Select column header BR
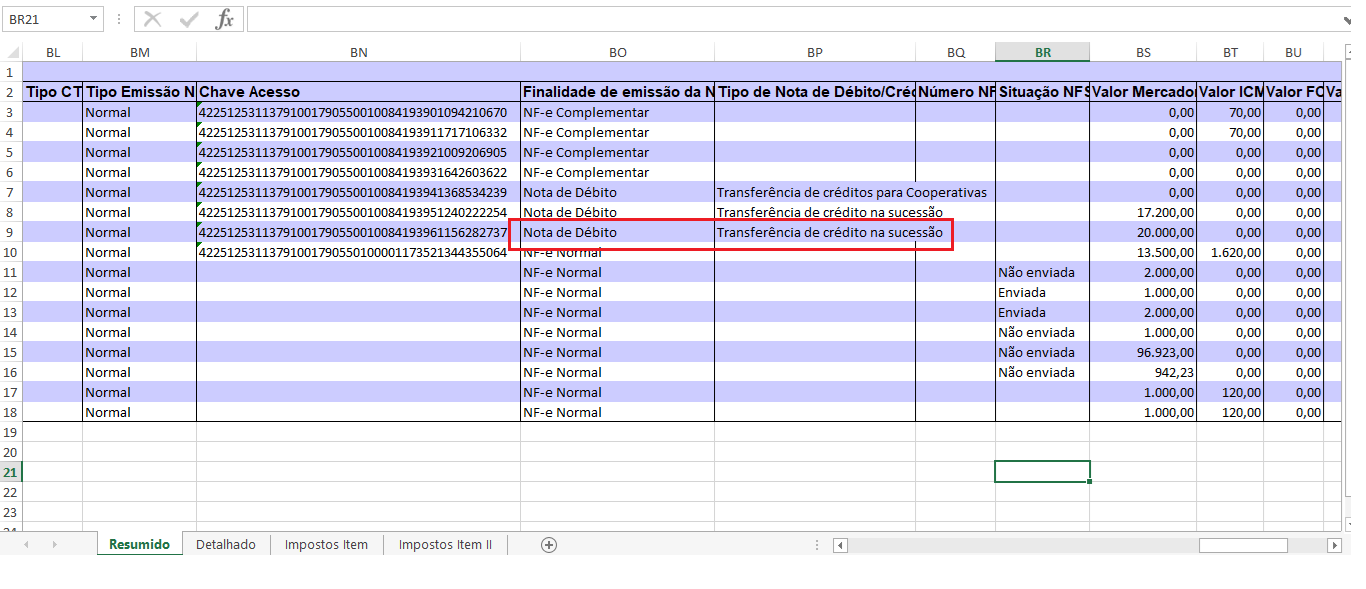The image size is (1366, 589). (1042, 52)
